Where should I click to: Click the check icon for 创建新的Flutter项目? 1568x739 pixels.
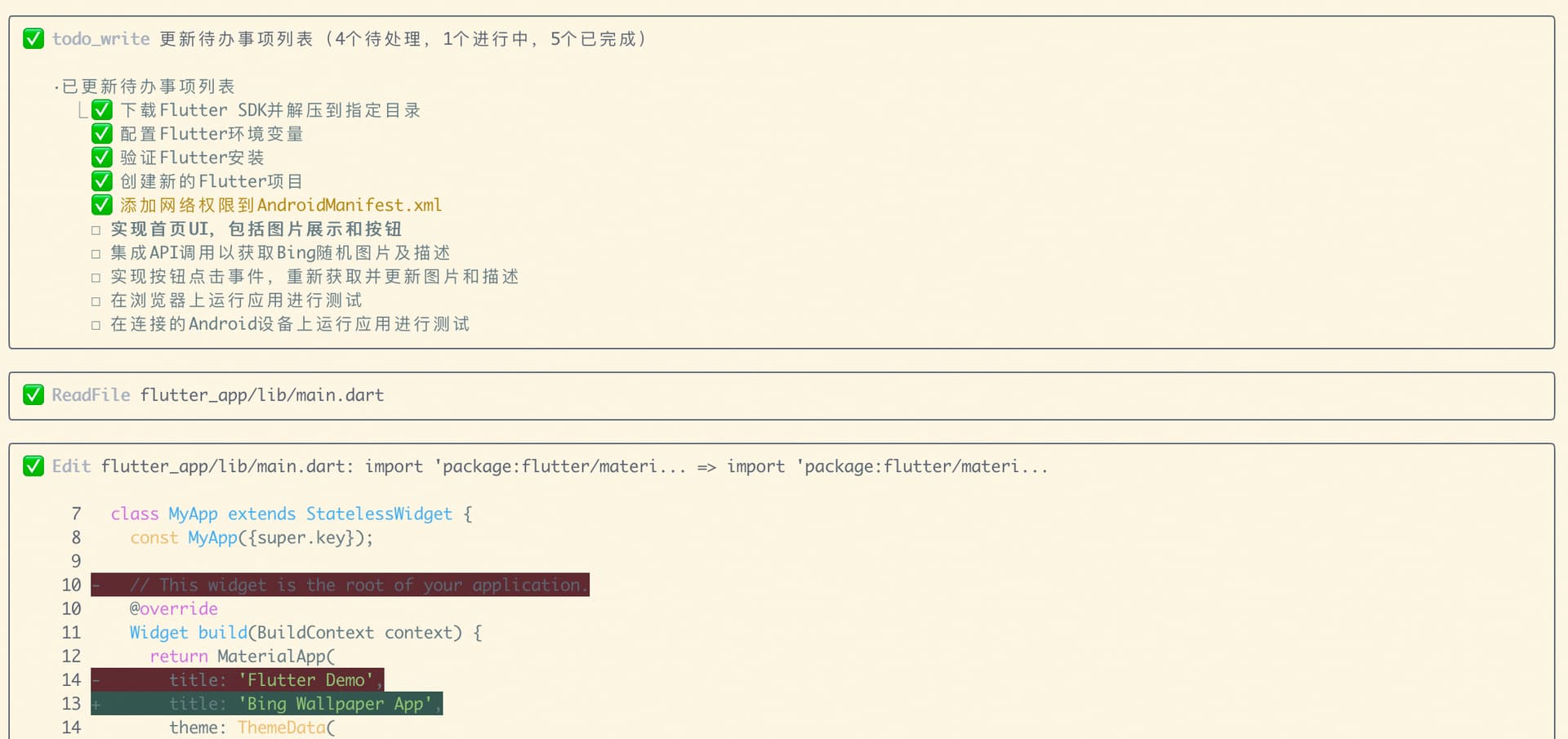(x=102, y=180)
